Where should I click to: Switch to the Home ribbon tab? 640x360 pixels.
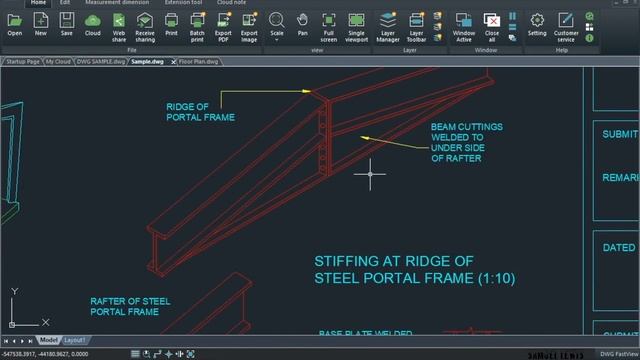pos(38,2)
